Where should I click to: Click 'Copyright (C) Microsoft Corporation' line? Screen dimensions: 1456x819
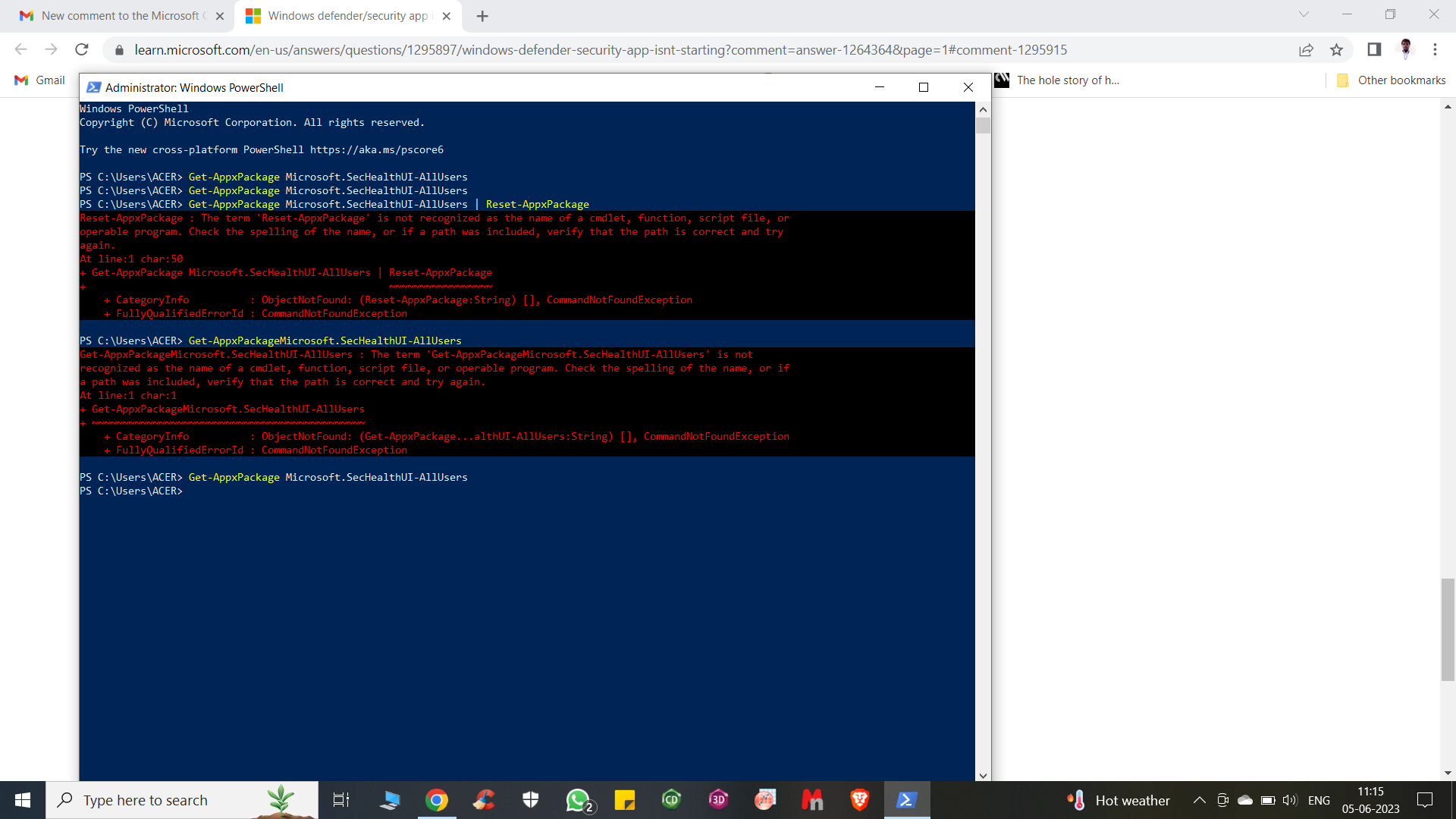252,123
